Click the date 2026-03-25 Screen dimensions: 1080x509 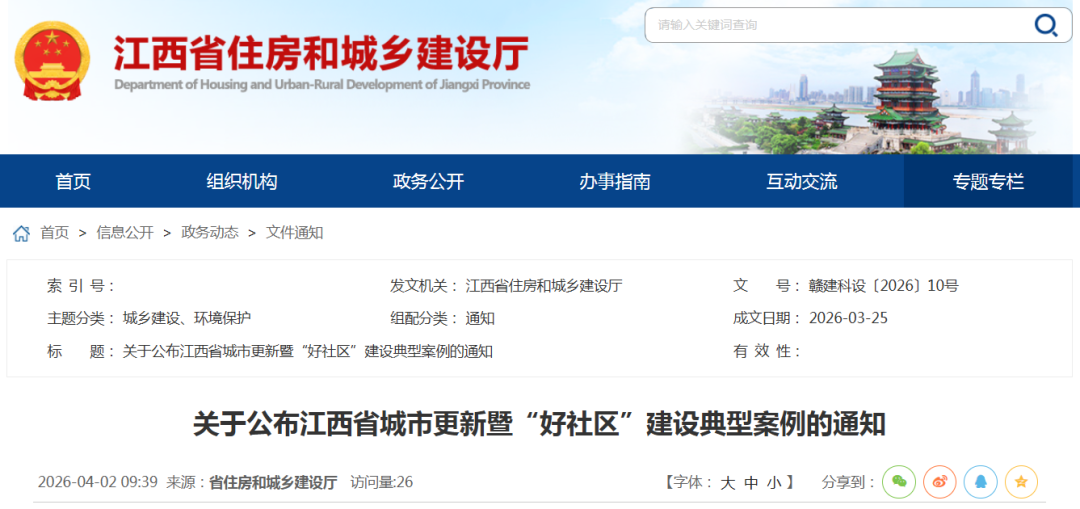pos(848,318)
